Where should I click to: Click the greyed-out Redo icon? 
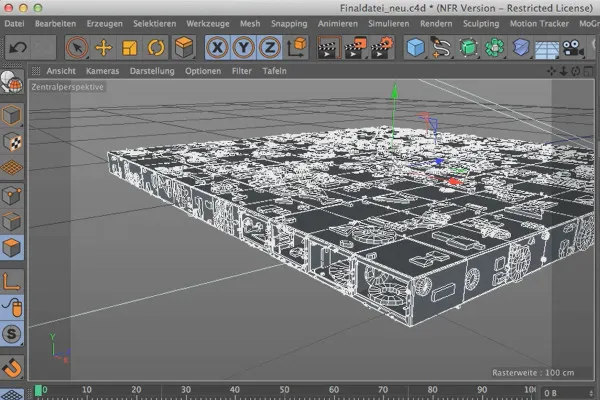click(43, 47)
